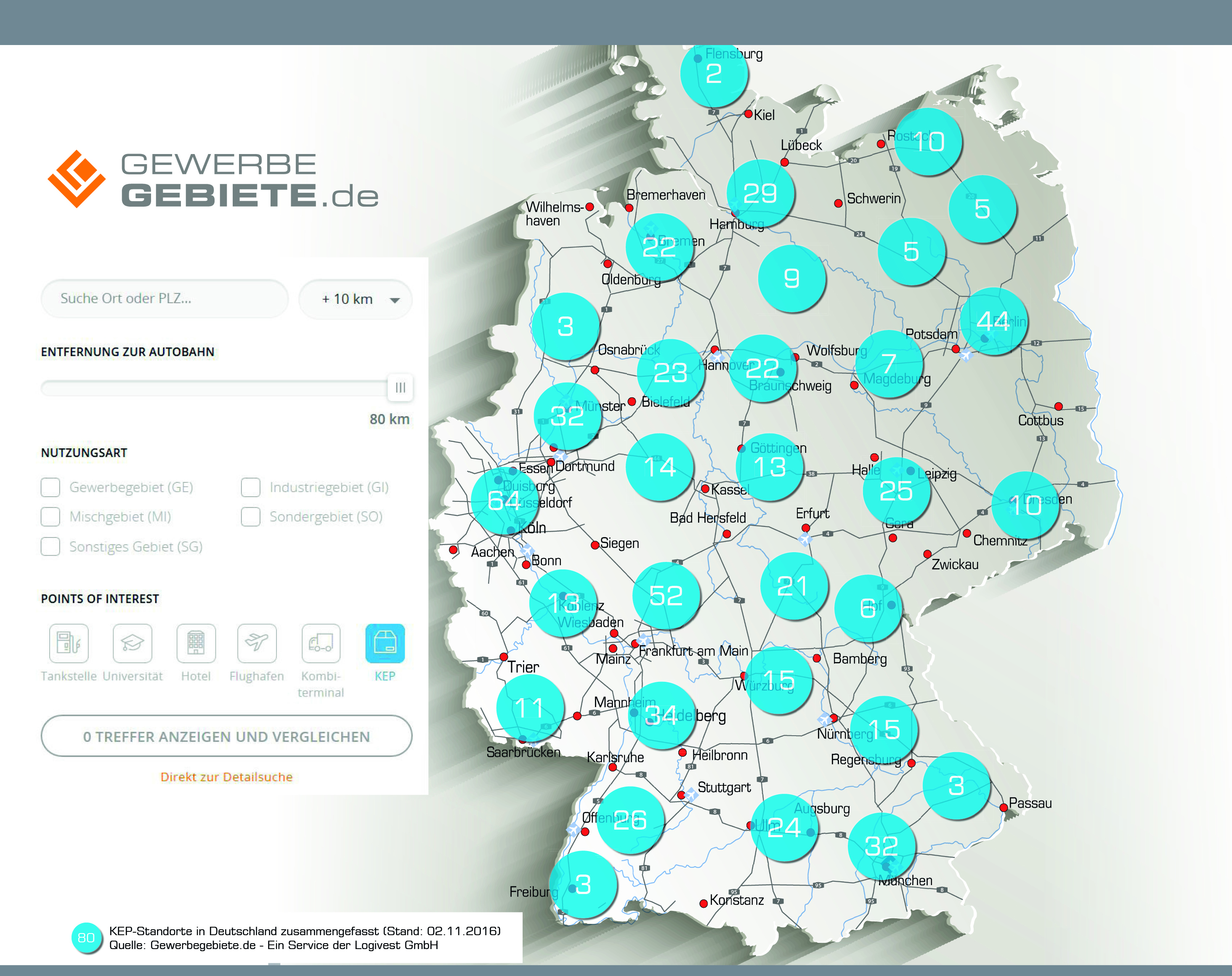The width and height of the screenshot is (1232, 976).
Task: Click the Autobahn distance slider handle
Action: [x=401, y=388]
